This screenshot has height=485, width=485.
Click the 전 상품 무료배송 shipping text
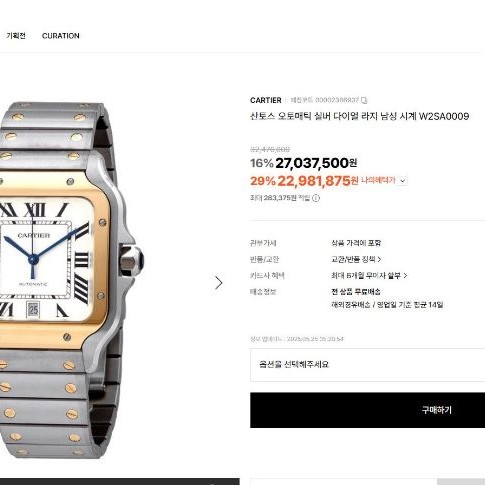(356, 292)
